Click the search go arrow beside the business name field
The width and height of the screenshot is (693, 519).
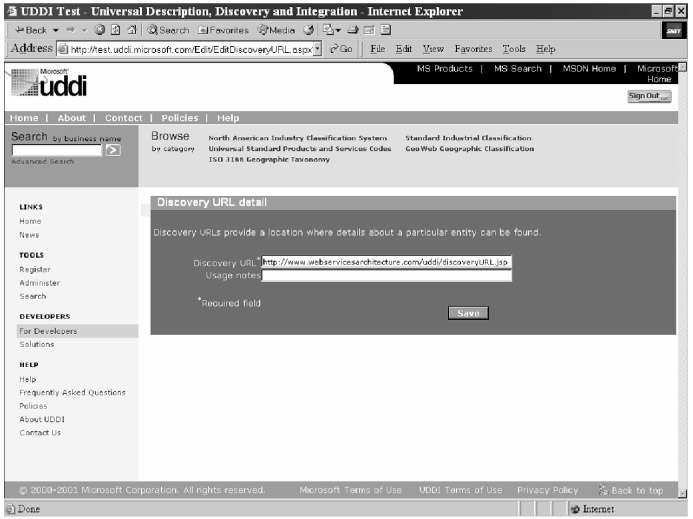113,150
